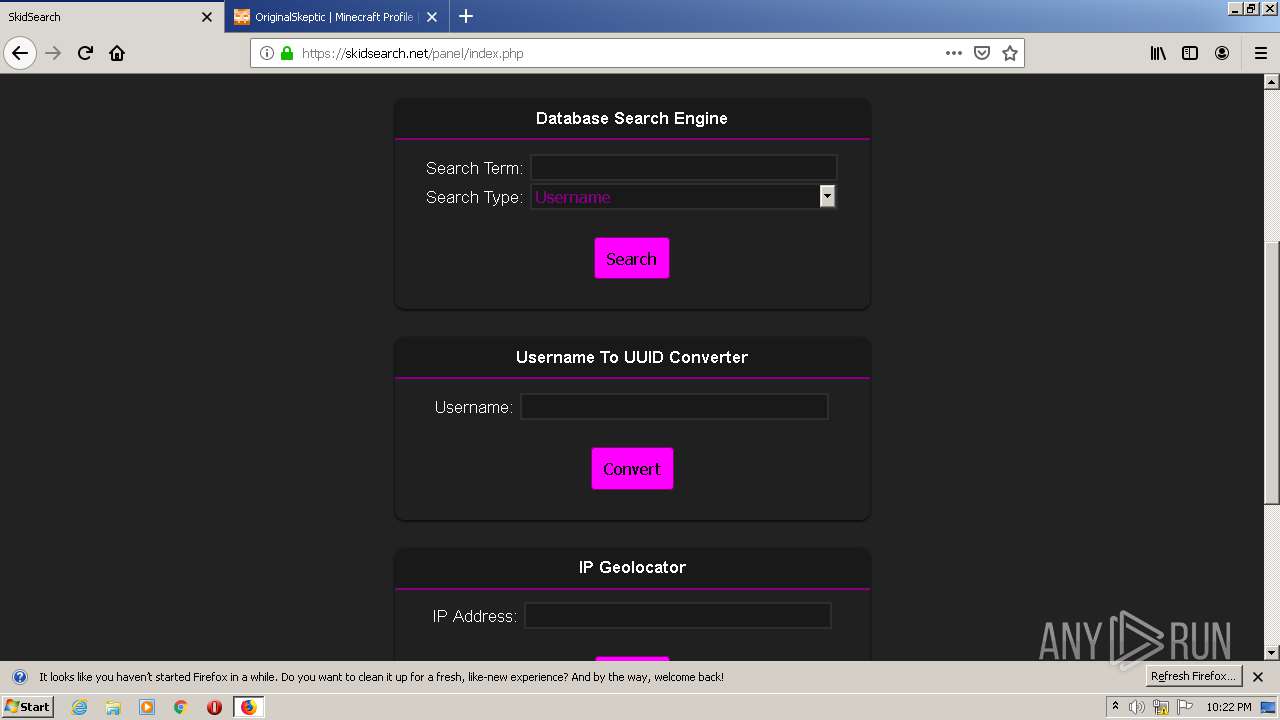Screen dimensions: 1280x720
Task: Show hidden system tray icons
Action: point(1115,707)
